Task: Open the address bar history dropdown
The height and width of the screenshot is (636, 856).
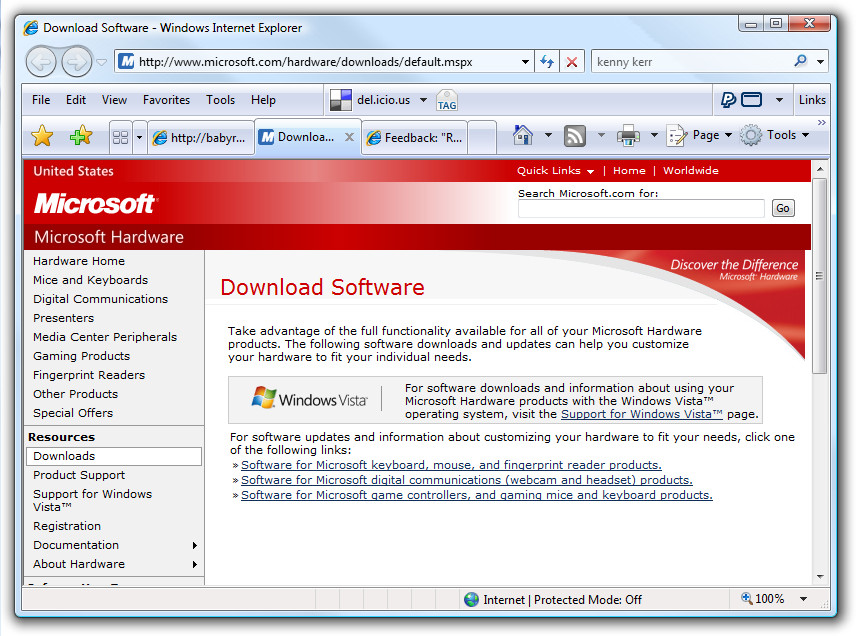Action: 525,62
